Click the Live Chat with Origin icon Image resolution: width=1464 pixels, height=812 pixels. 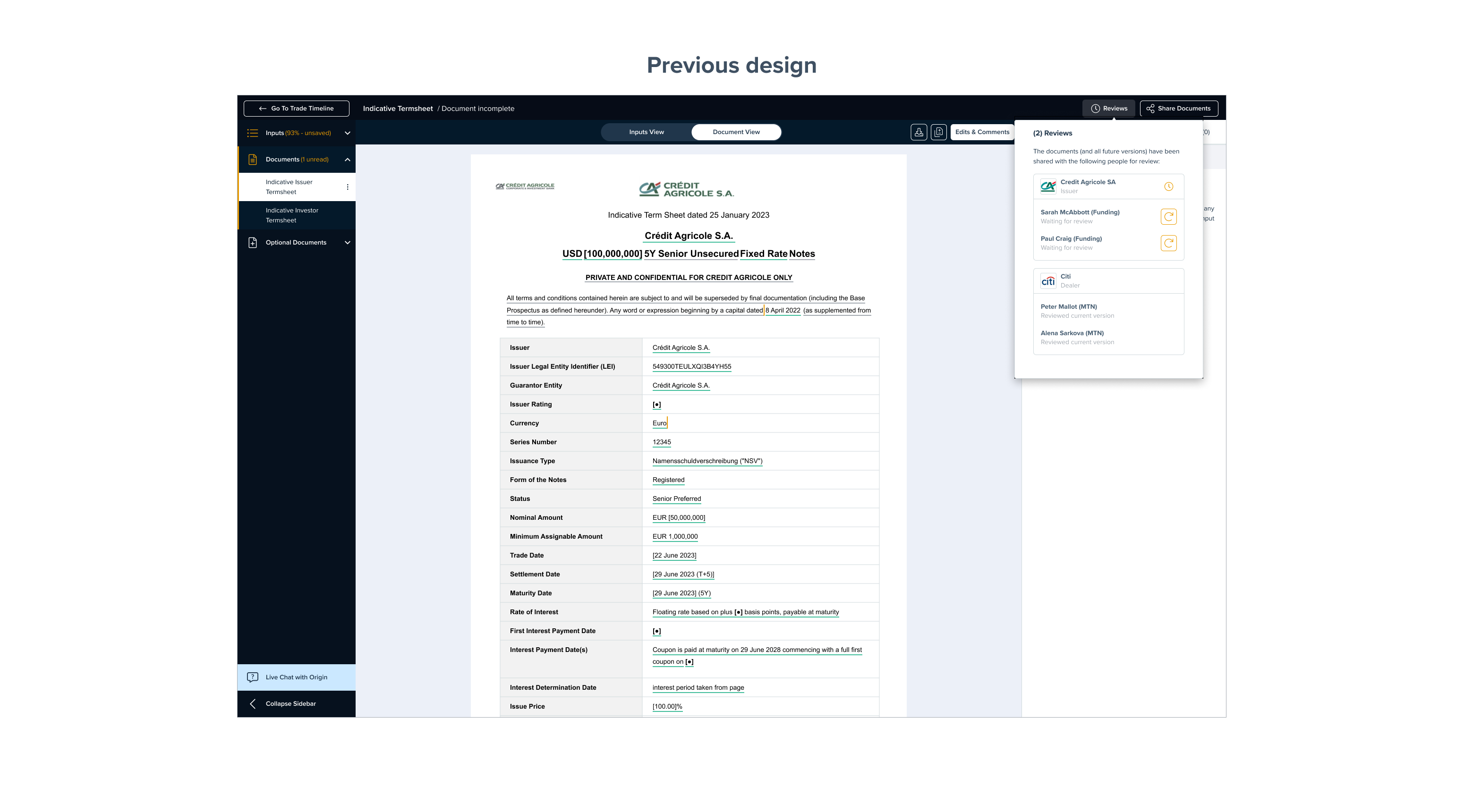tap(253, 677)
